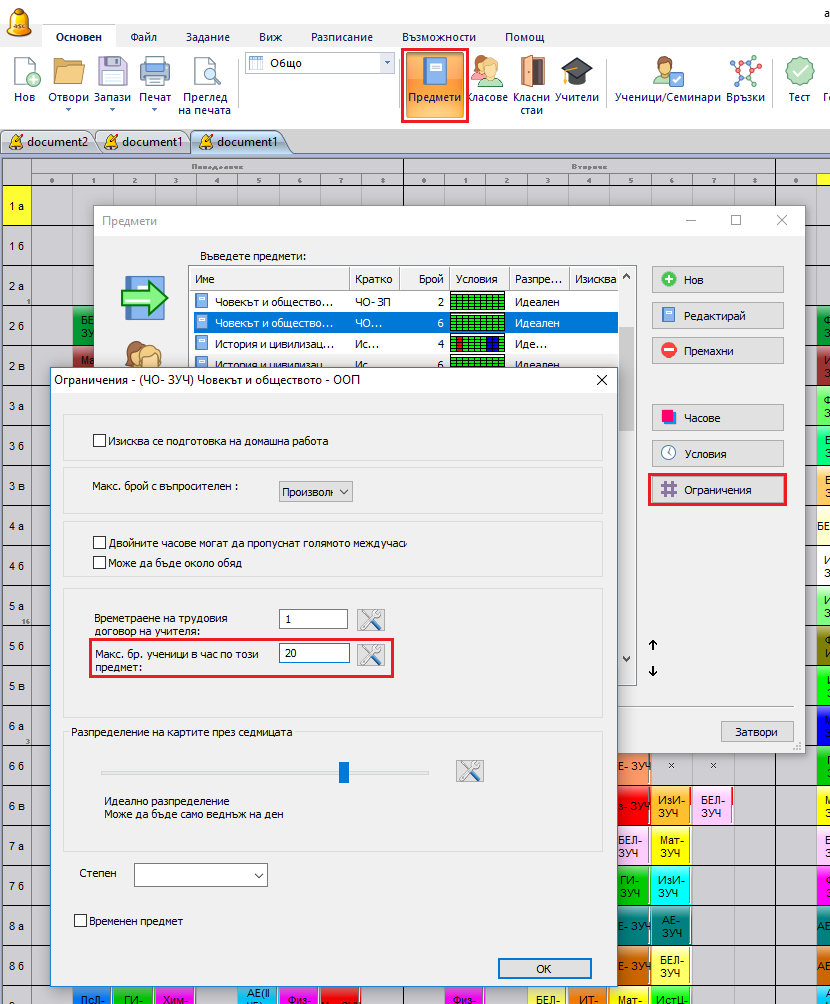Check 'Може да бъде около обяд'

pos(99,563)
